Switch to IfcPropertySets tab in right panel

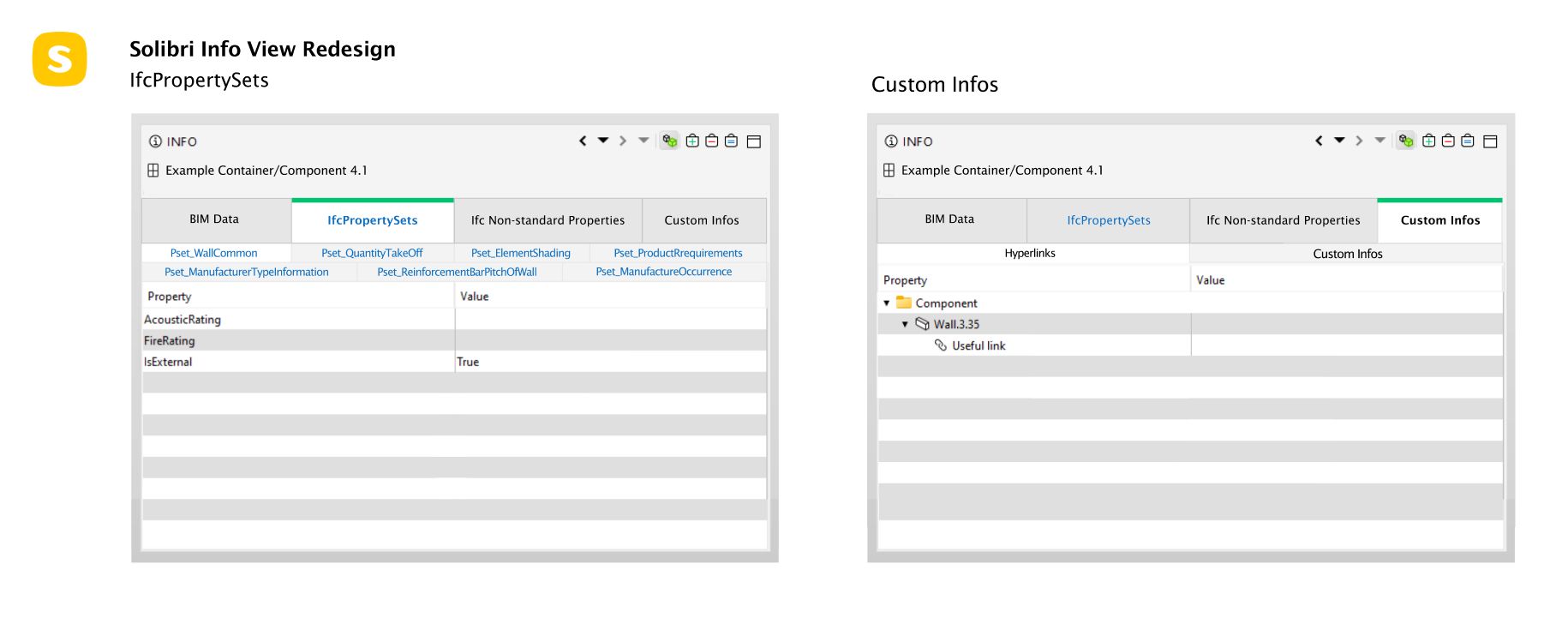[1108, 220]
